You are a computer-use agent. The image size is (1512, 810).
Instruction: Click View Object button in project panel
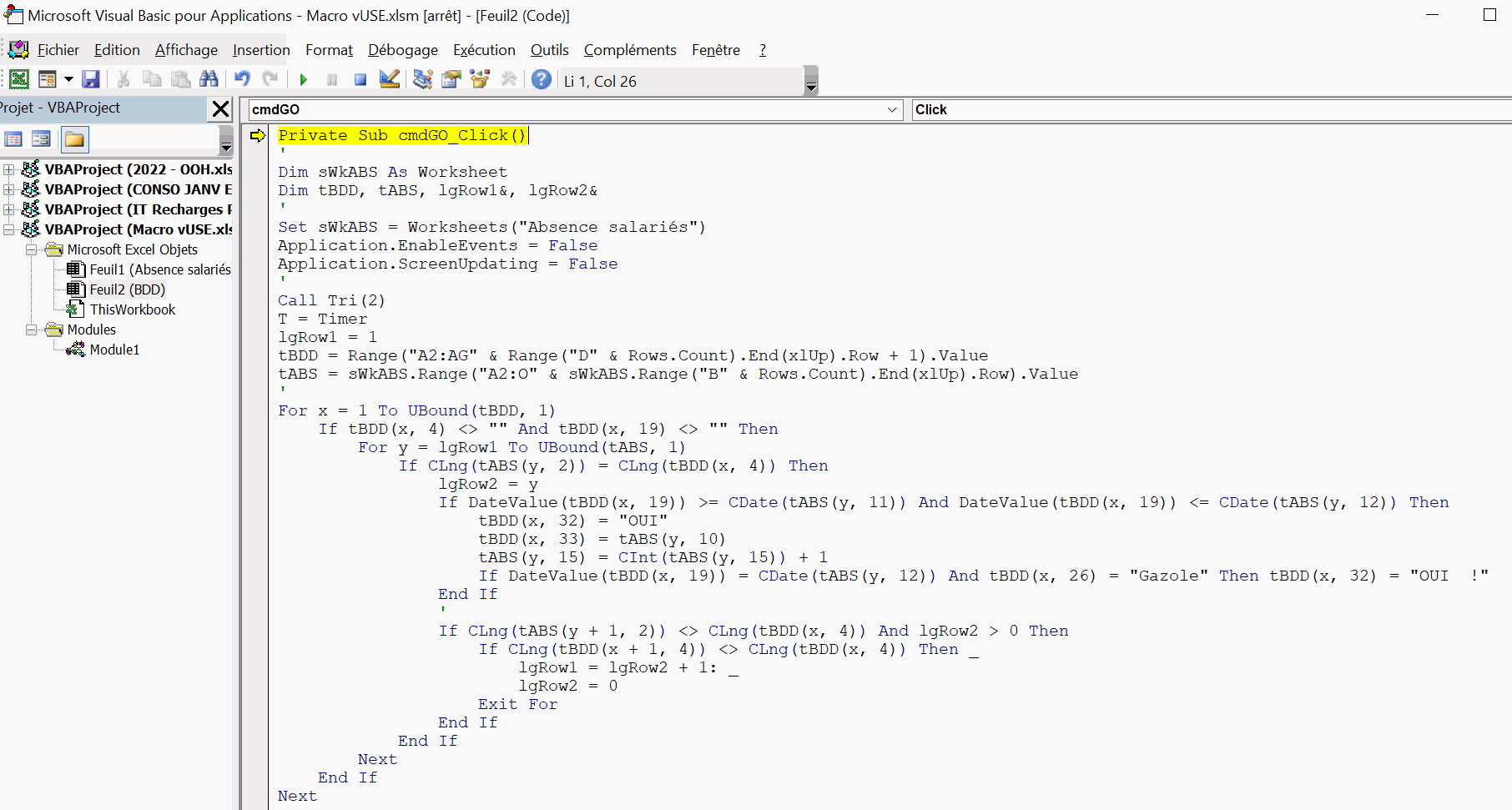[x=41, y=139]
